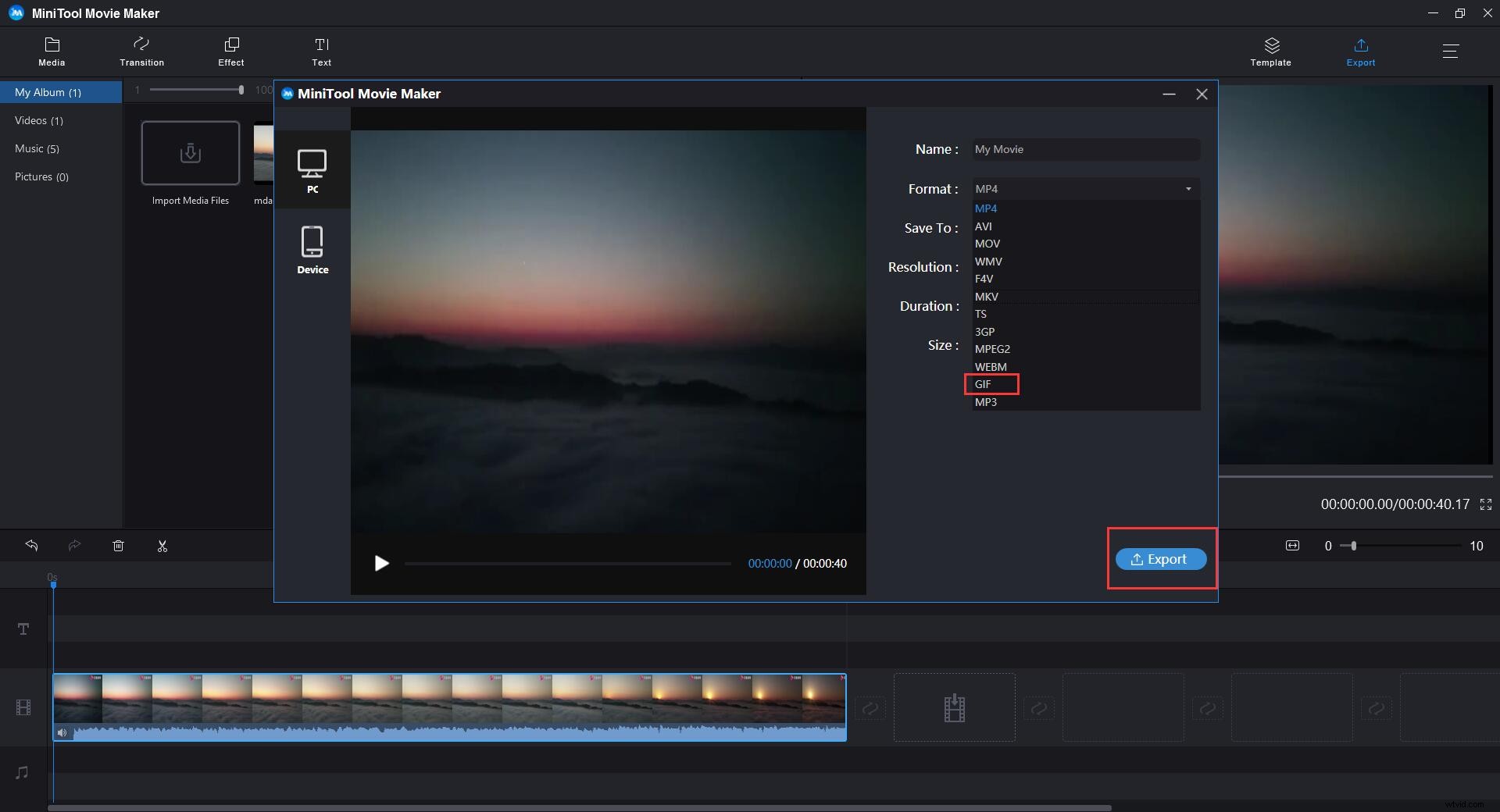Select the Text tool
The height and width of the screenshot is (812, 1500).
(321, 51)
